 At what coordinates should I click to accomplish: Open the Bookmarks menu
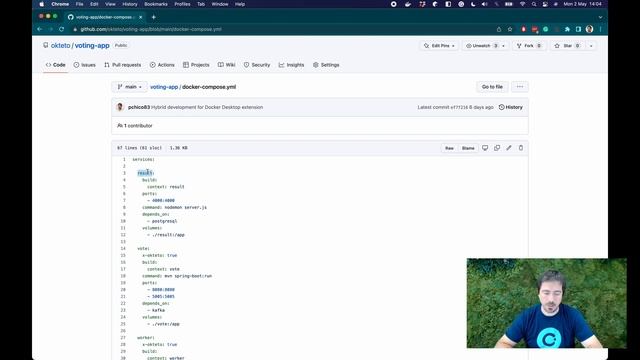156,4
